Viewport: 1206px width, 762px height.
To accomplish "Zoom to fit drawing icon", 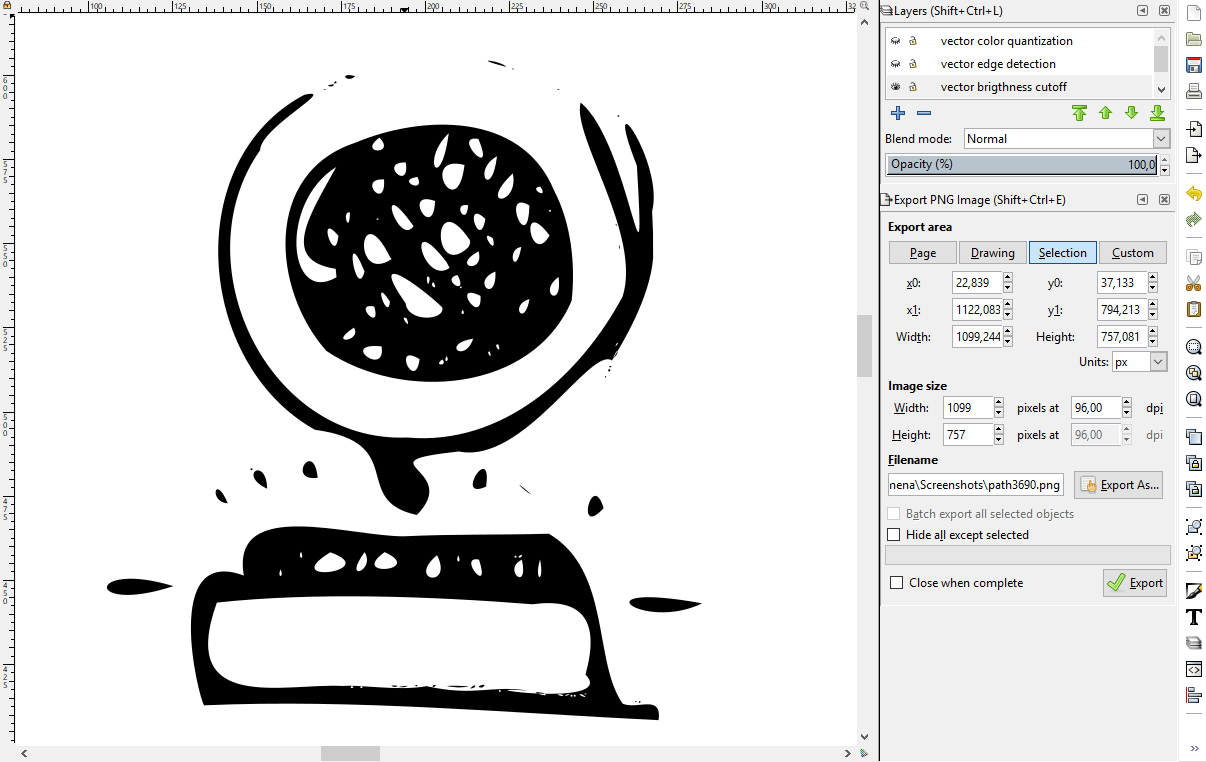I will (x=1193, y=373).
